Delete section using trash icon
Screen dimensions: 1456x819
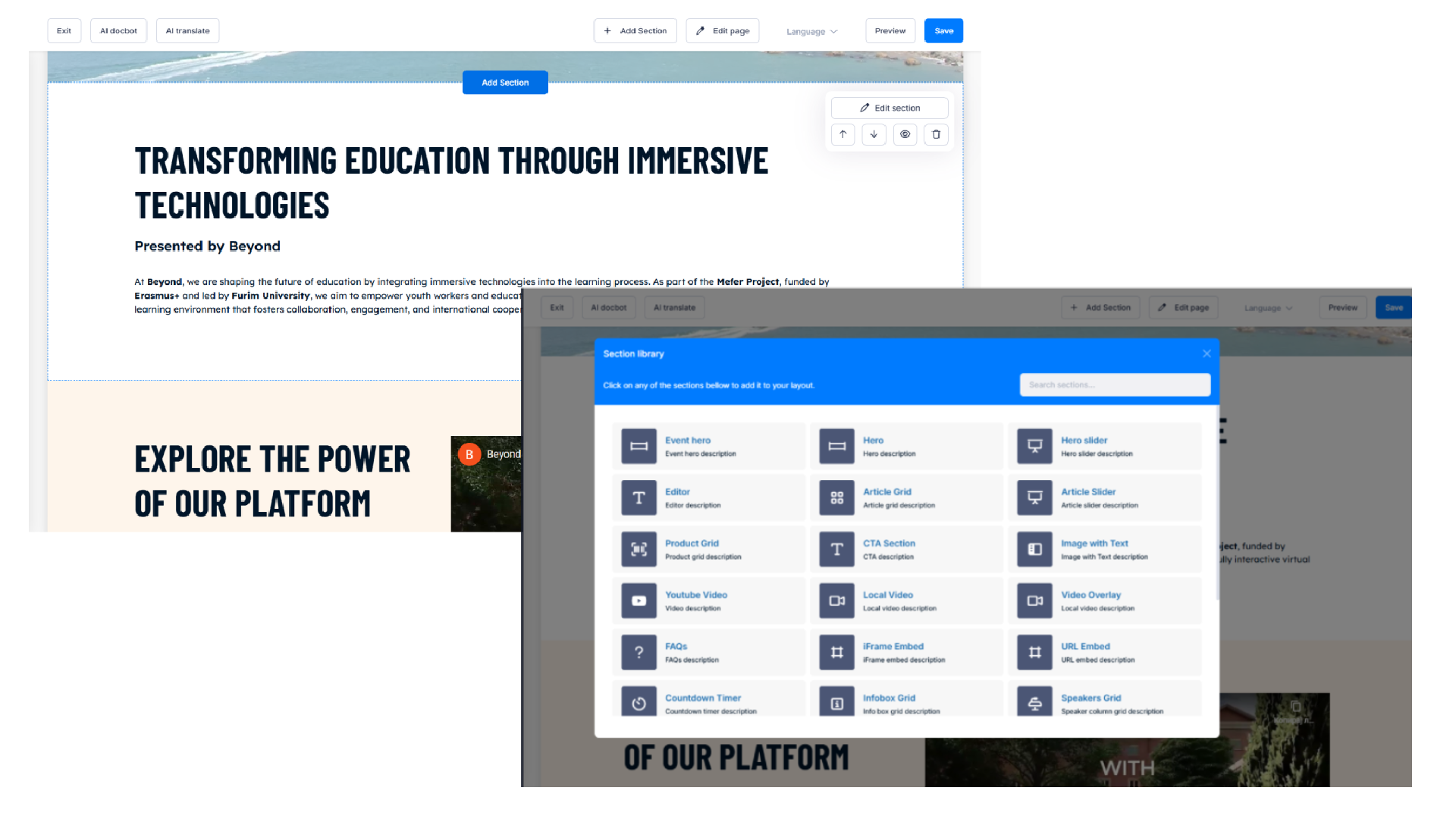(936, 134)
